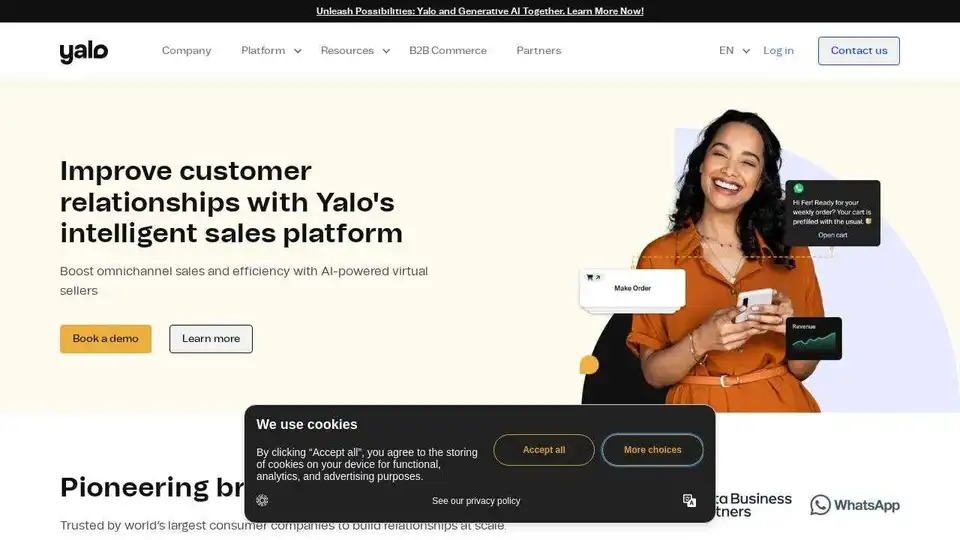The image size is (960, 540).
Task: Open the See our privacy policy link
Action: [x=476, y=501]
